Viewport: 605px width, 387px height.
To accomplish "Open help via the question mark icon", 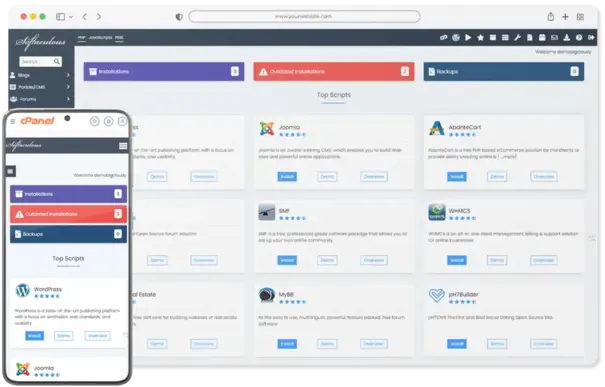I will 579,37.
